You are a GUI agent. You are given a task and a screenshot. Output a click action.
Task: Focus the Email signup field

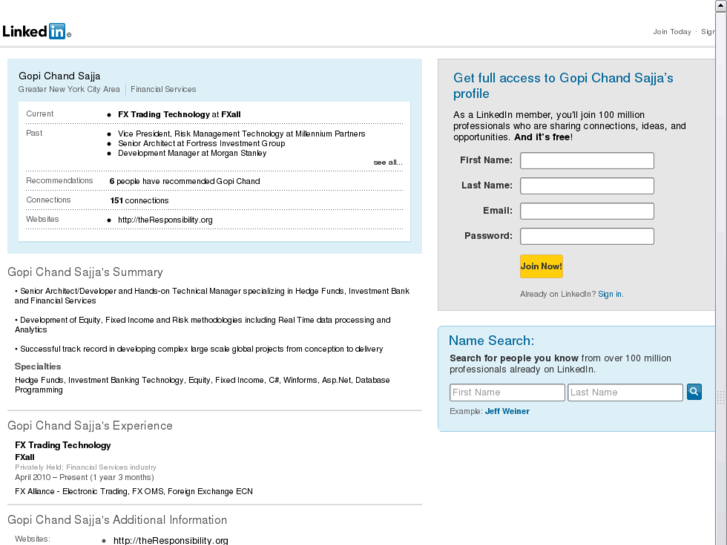tap(587, 211)
